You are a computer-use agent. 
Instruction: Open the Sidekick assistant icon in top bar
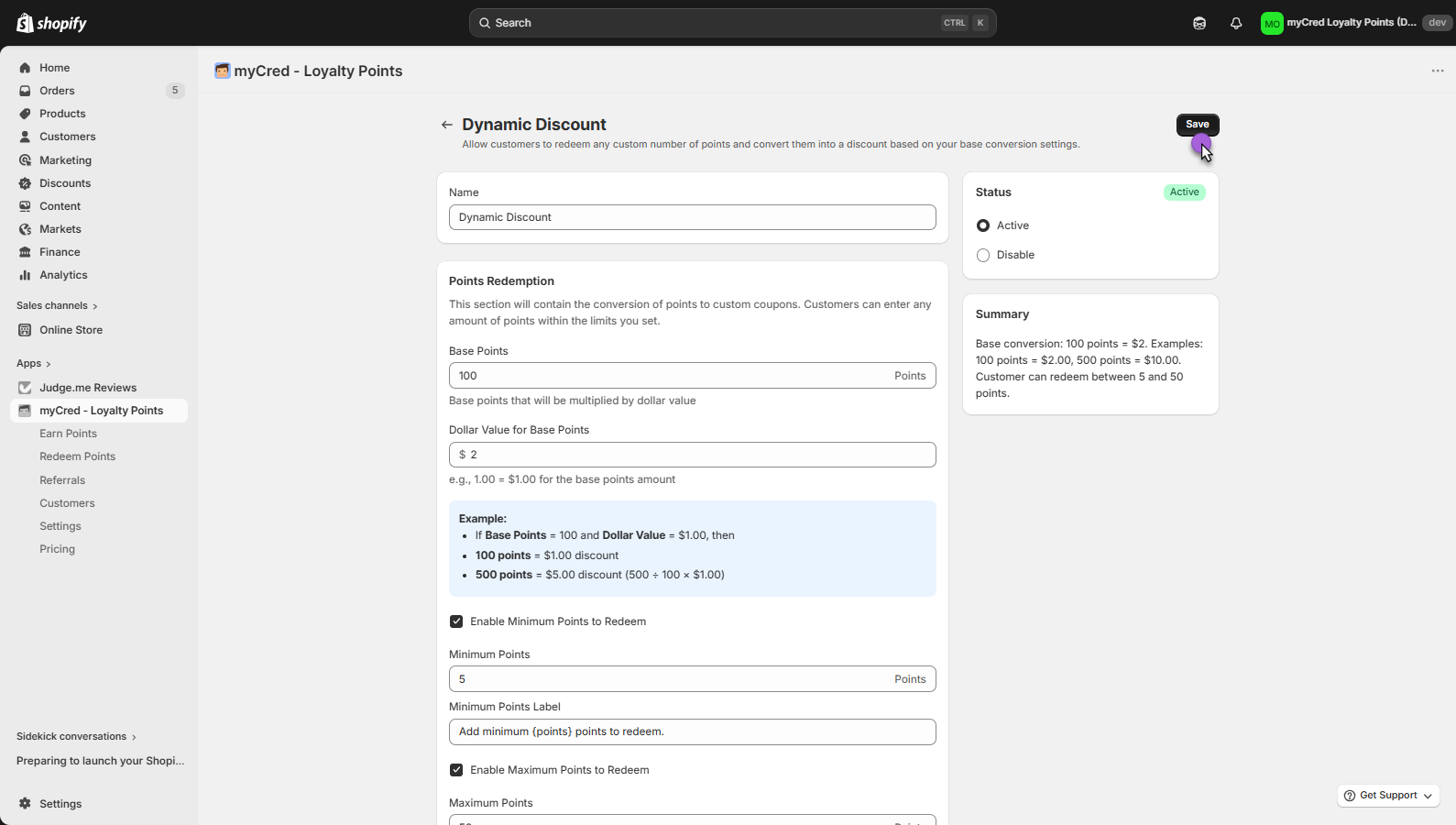[x=1199, y=23]
